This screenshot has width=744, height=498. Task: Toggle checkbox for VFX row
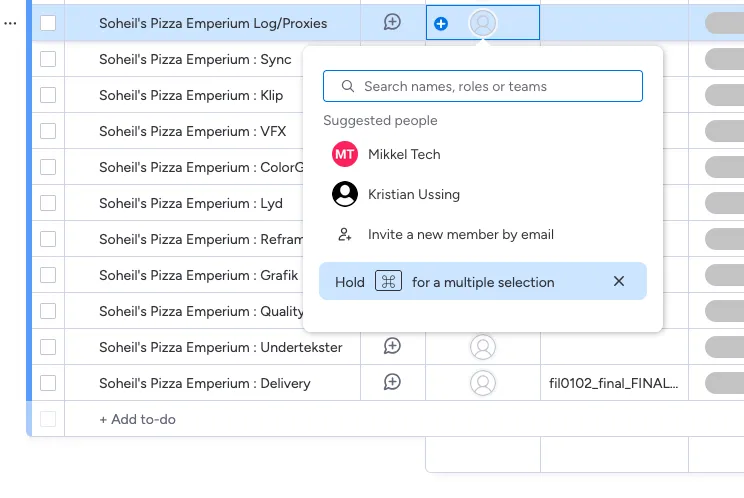click(48, 131)
